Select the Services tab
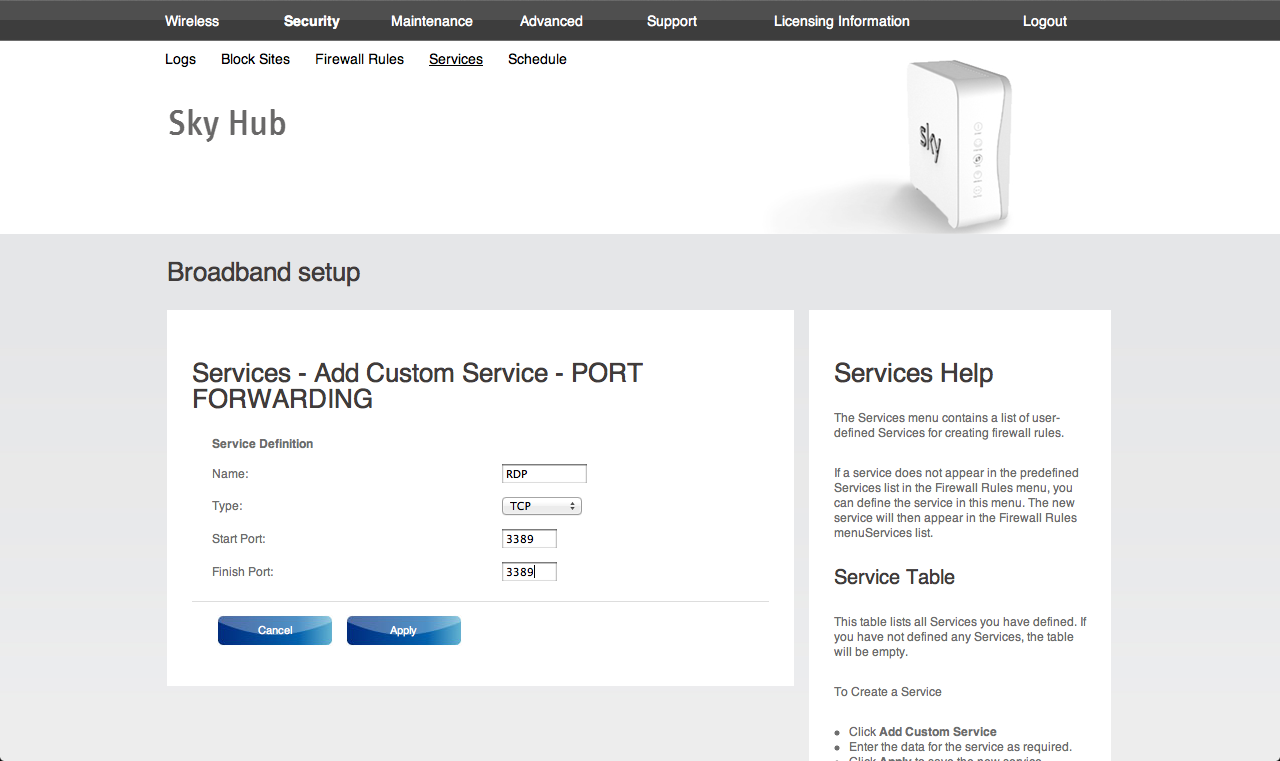 tap(456, 59)
